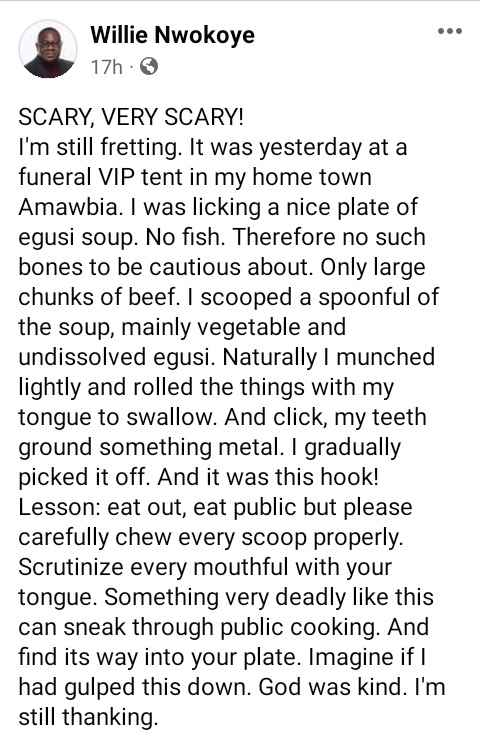Click the words 'undissolved egusi'
Screen dimensions: 480x740
(x=114, y=358)
